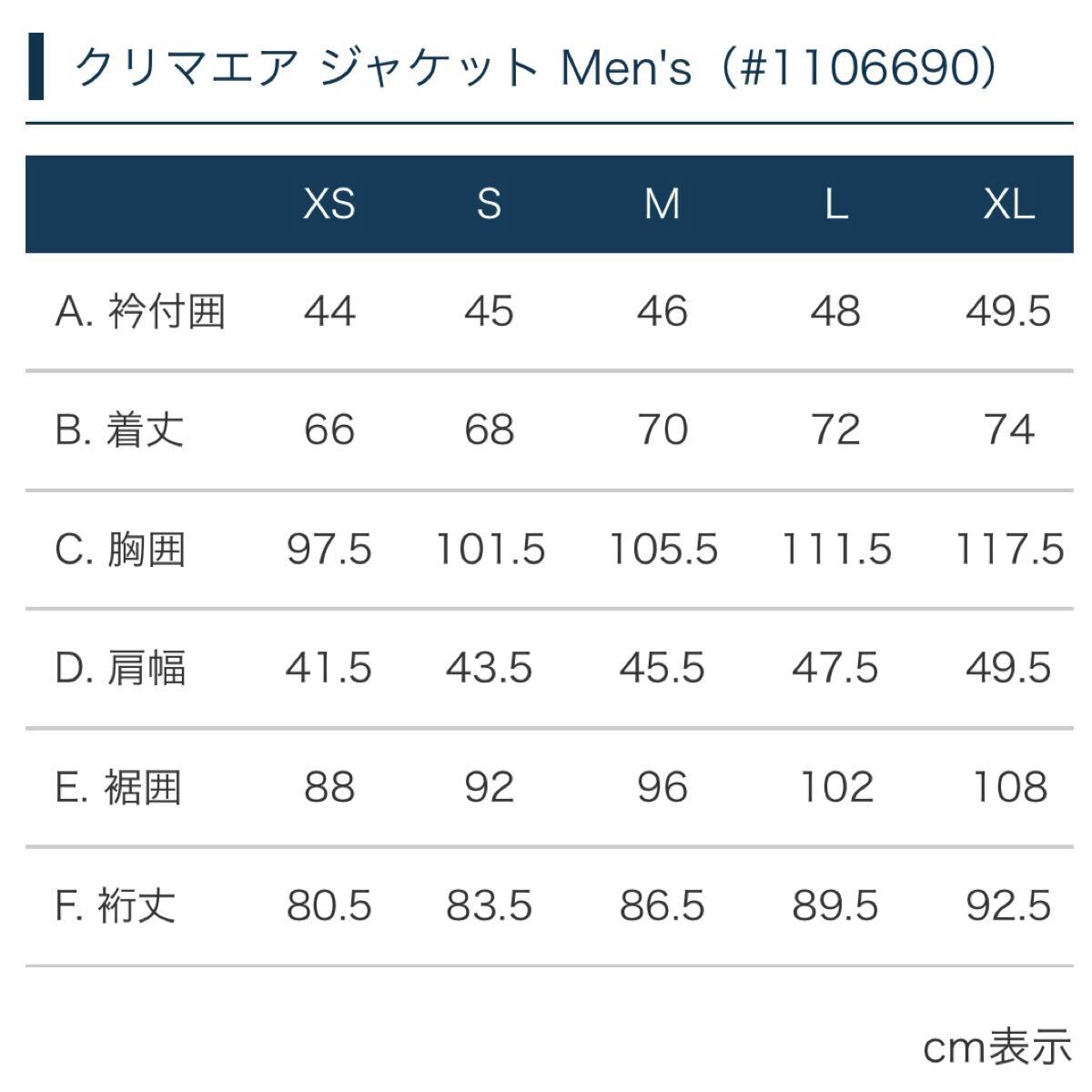Click the 41.5 shoulder width for XS
The width and height of the screenshot is (1092, 1092).
click(x=329, y=669)
